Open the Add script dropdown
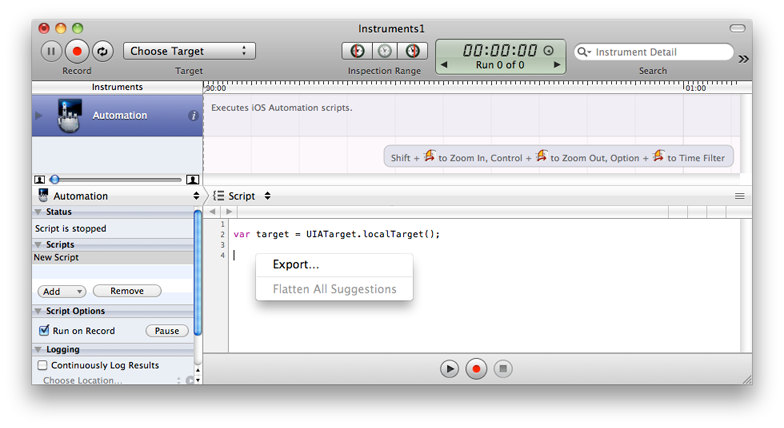This screenshot has height=428, width=784. pos(62,291)
